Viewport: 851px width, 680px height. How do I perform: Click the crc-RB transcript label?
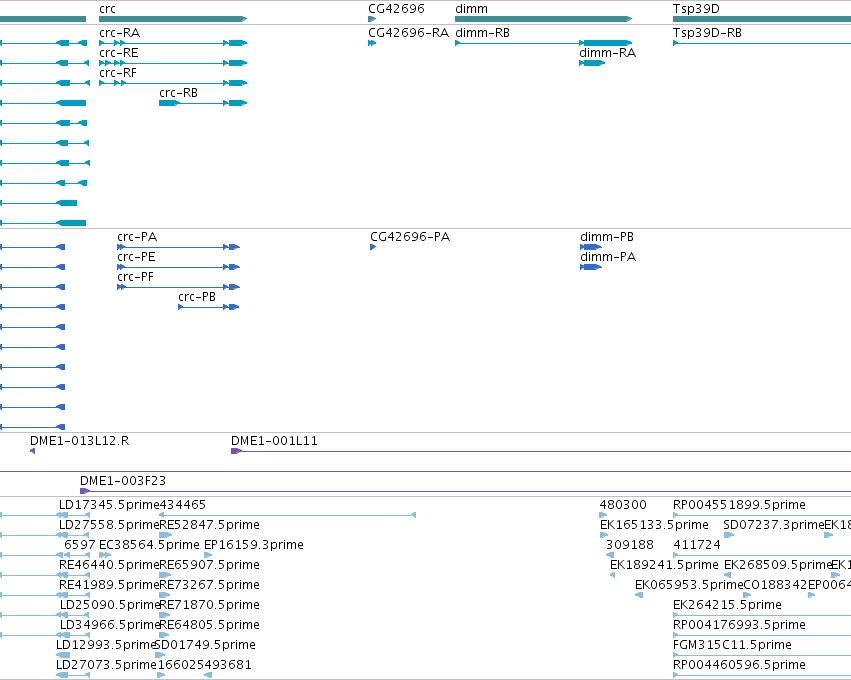(x=178, y=93)
